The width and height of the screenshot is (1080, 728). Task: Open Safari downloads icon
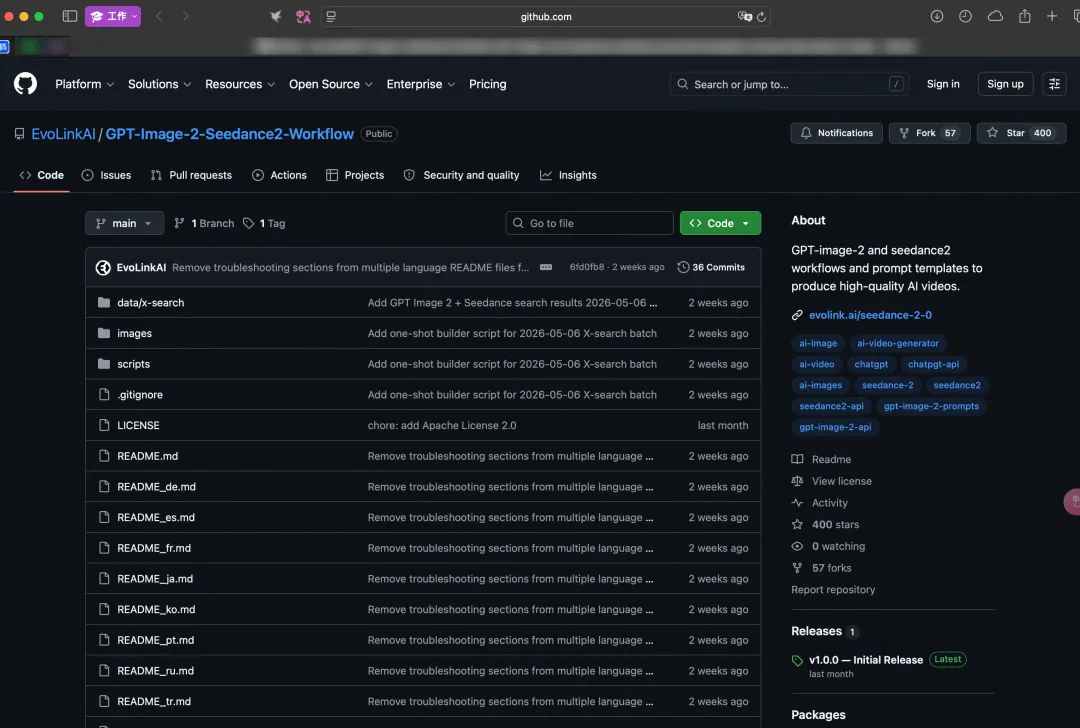click(x=937, y=16)
